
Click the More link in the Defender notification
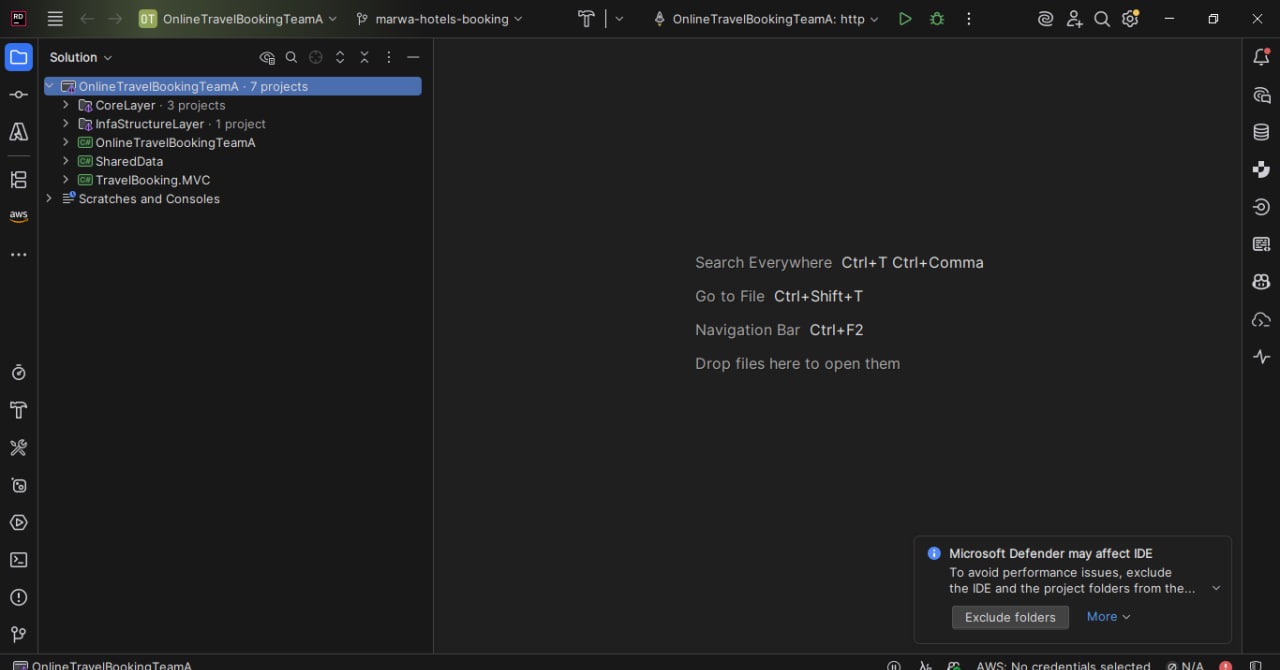(1102, 616)
